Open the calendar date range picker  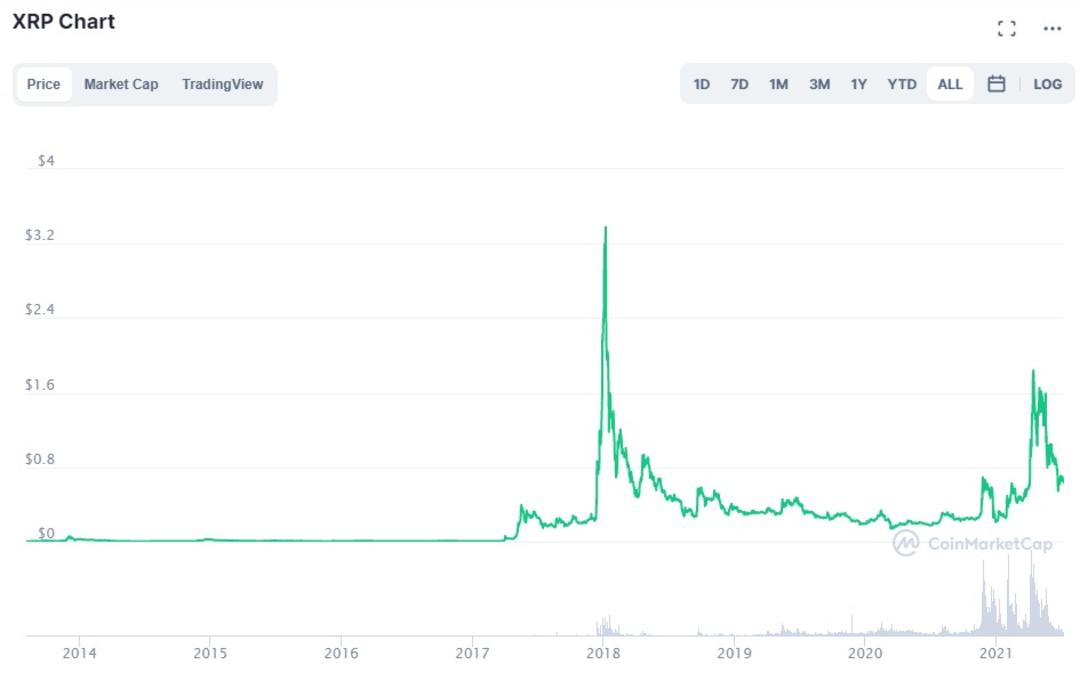click(x=996, y=84)
